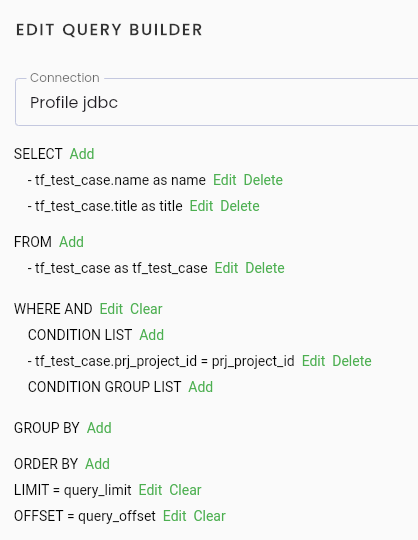
Task: Open the Connection dropdown showing Profile jdbc
Action: coord(217,102)
